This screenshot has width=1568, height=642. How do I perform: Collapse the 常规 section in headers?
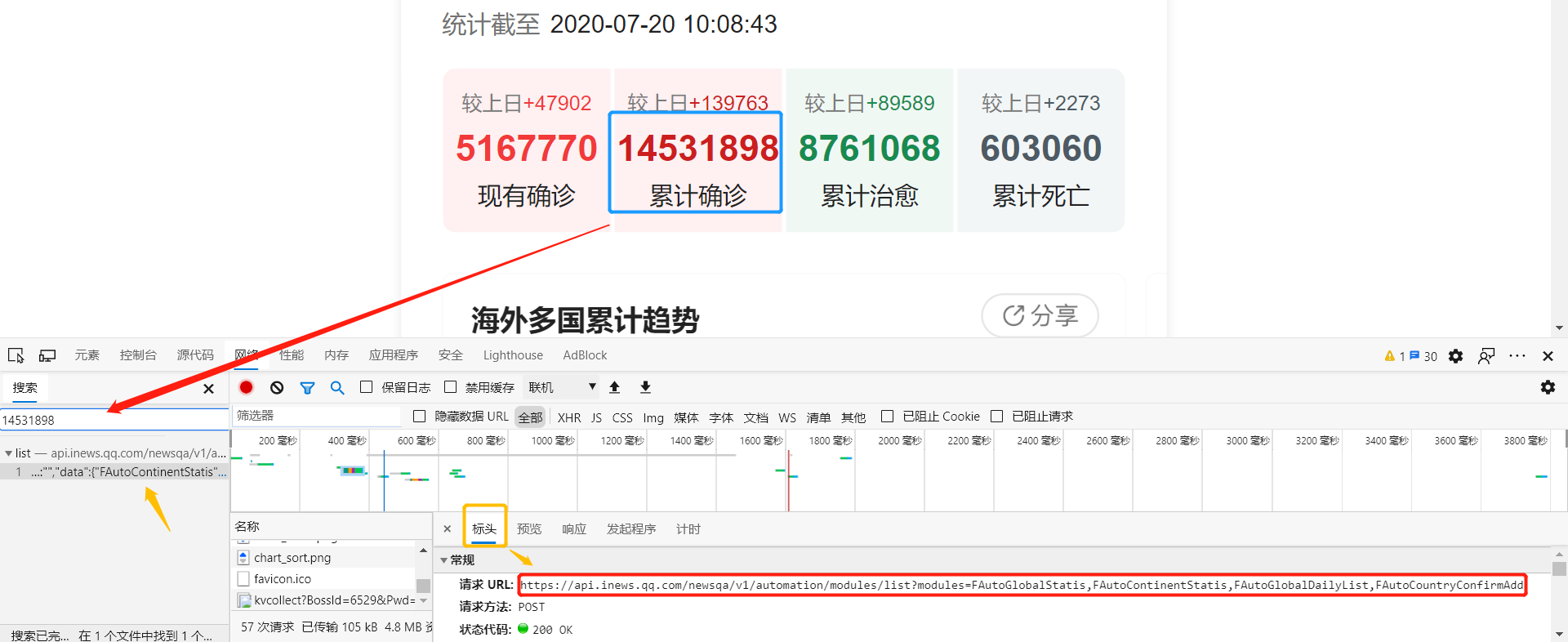click(x=444, y=560)
